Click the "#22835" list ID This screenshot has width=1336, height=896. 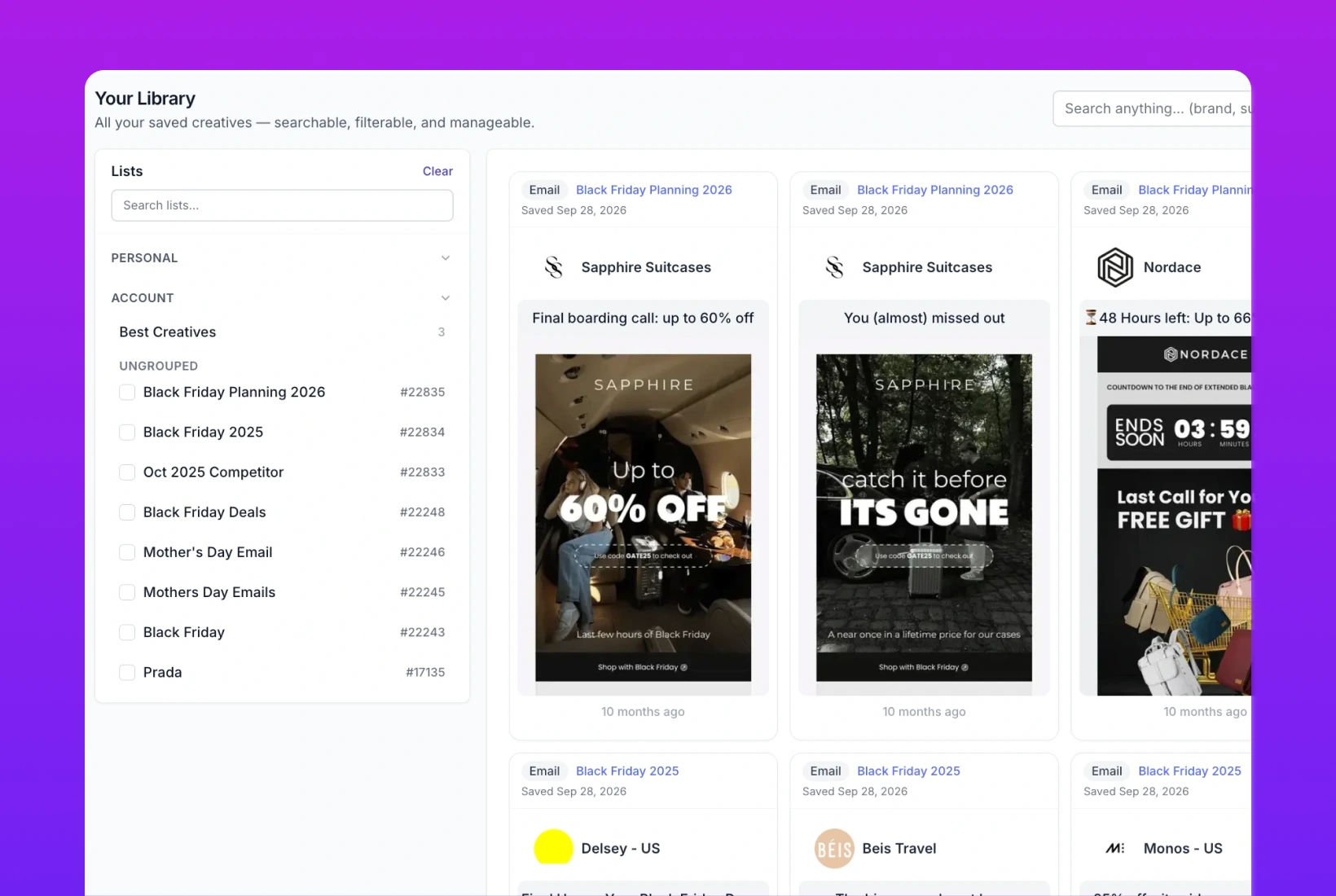coord(422,392)
